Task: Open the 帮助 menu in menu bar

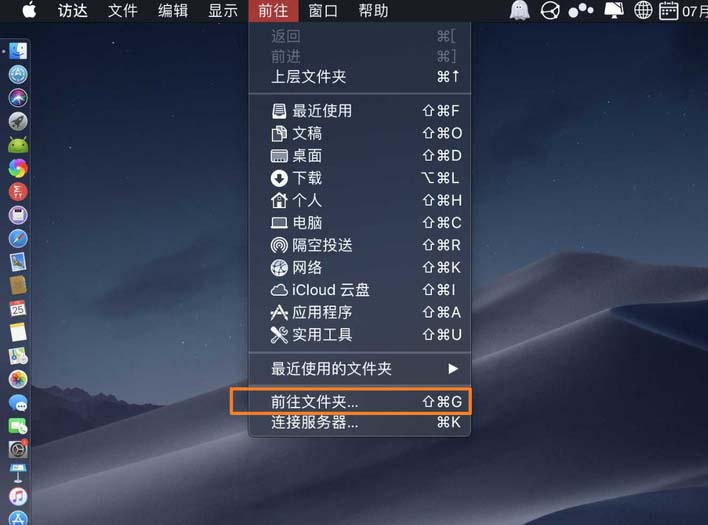Action: pos(373,10)
